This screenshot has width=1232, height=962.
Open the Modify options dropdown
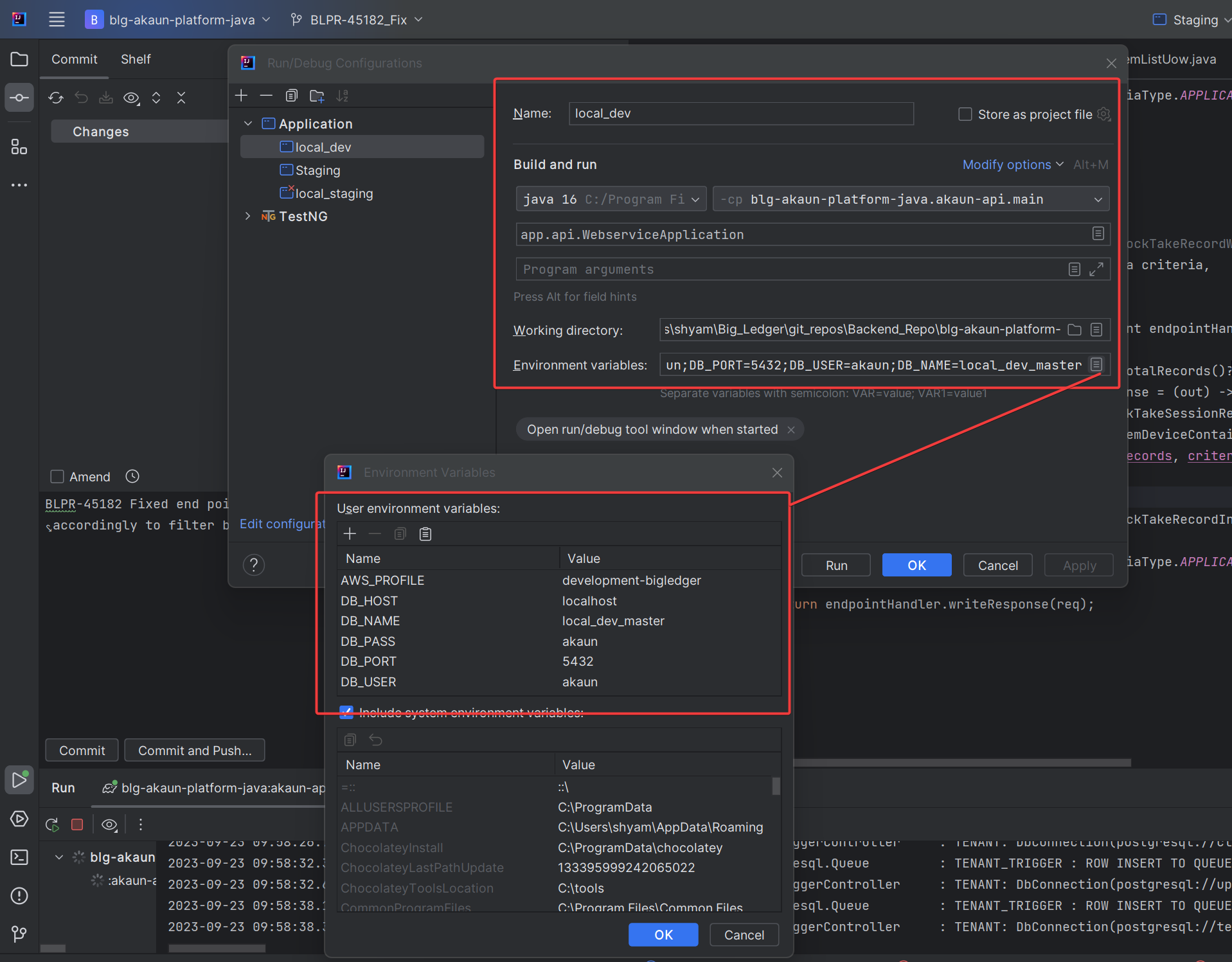(1012, 165)
